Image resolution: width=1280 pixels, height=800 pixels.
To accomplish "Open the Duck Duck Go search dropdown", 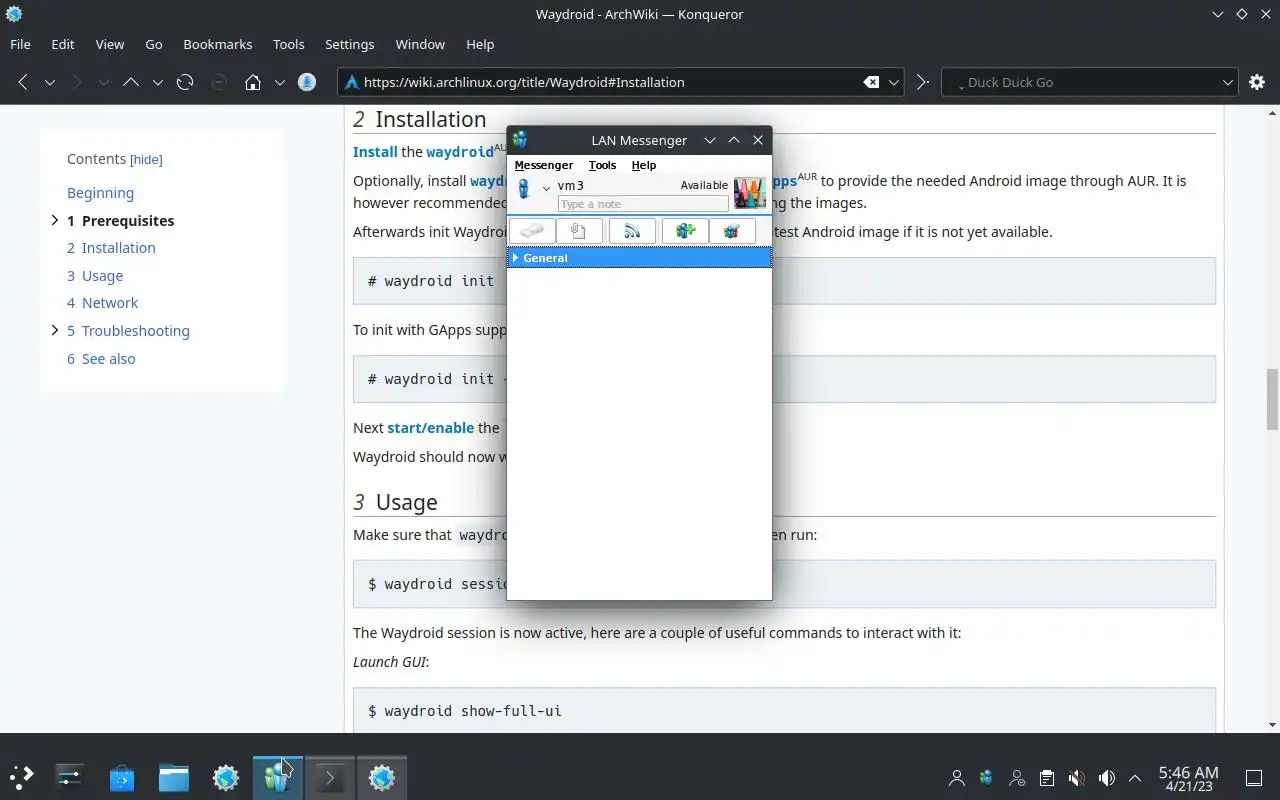I will (1228, 82).
